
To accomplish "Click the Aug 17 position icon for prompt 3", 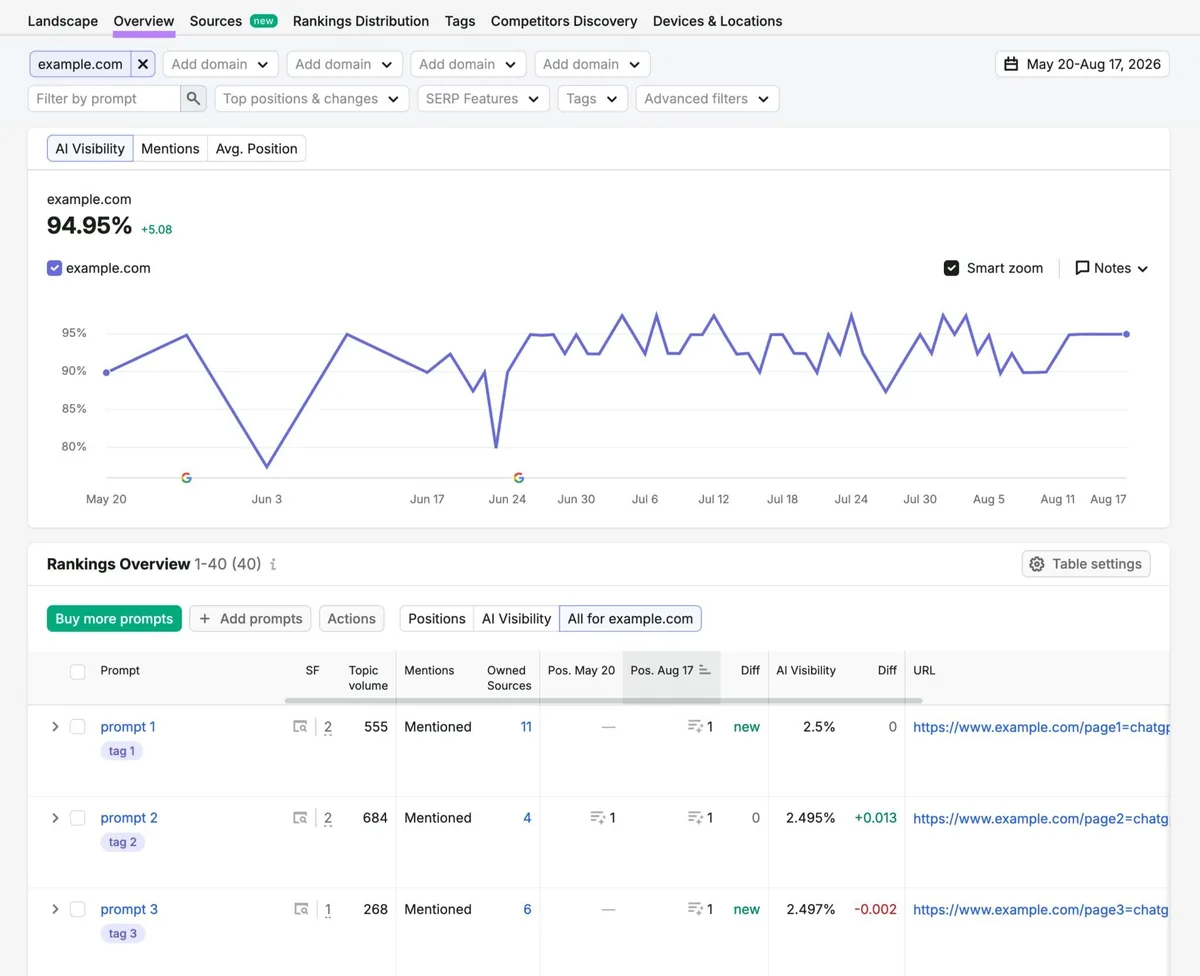I will click(695, 909).
